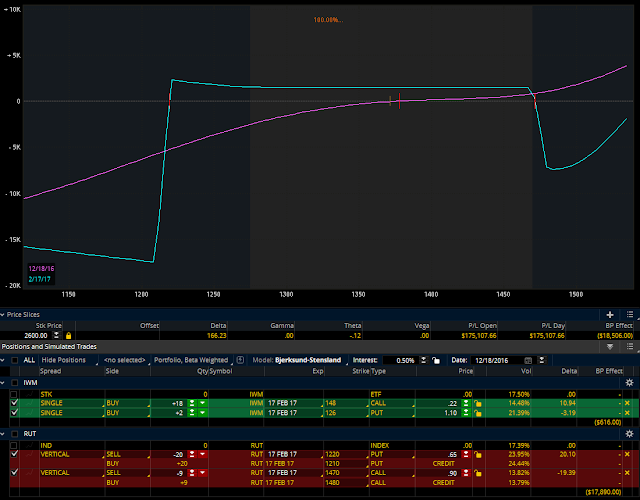Toggle price lock on RUT 1220 PUT row
The height and width of the screenshot is (500, 640).
(x=478, y=454)
